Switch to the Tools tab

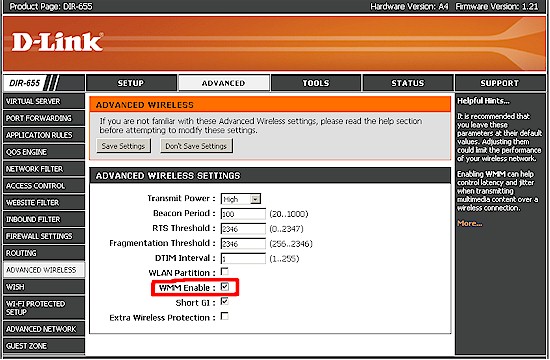pyautogui.click(x=316, y=83)
